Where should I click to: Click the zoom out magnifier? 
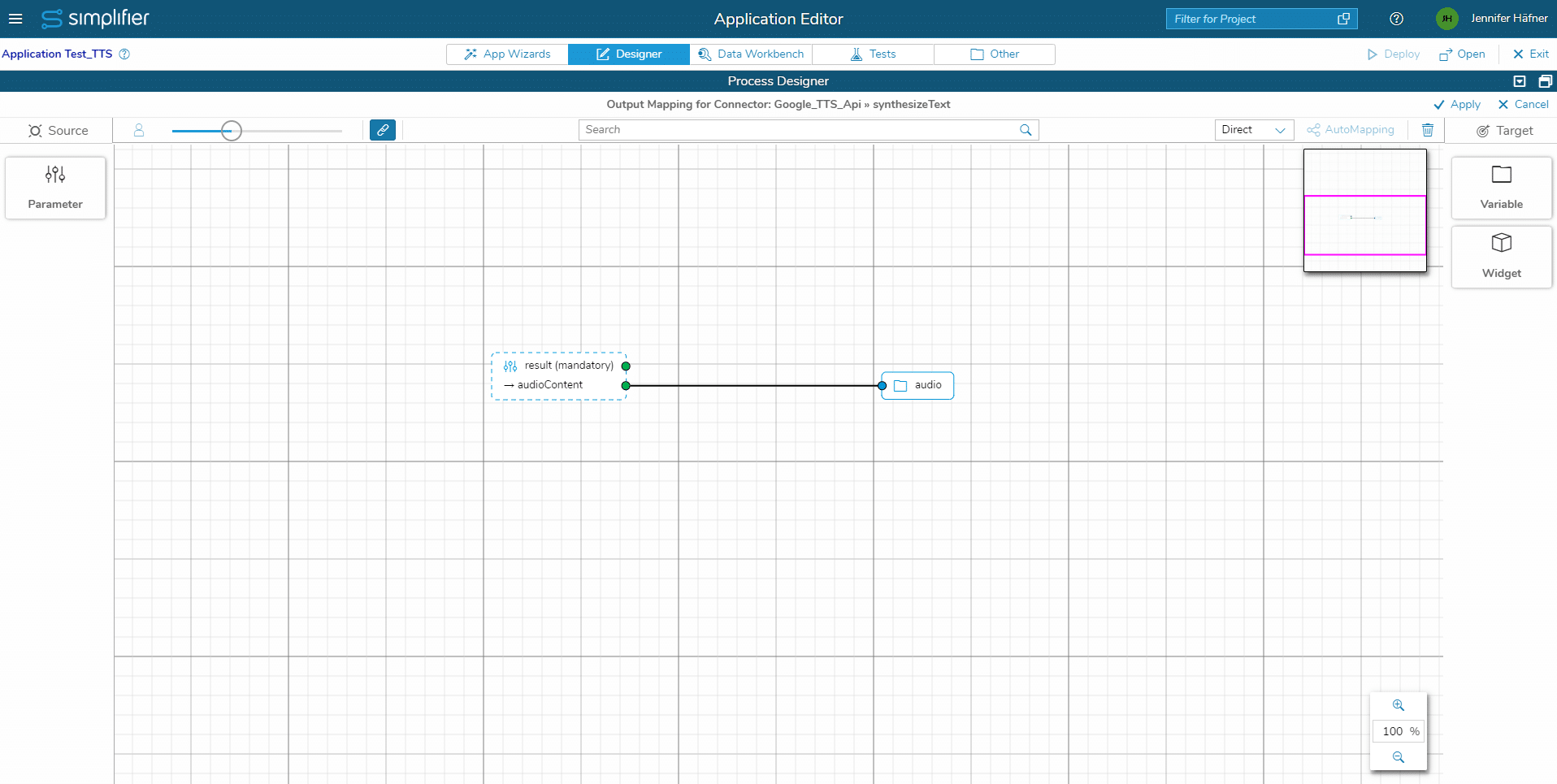coord(1399,757)
